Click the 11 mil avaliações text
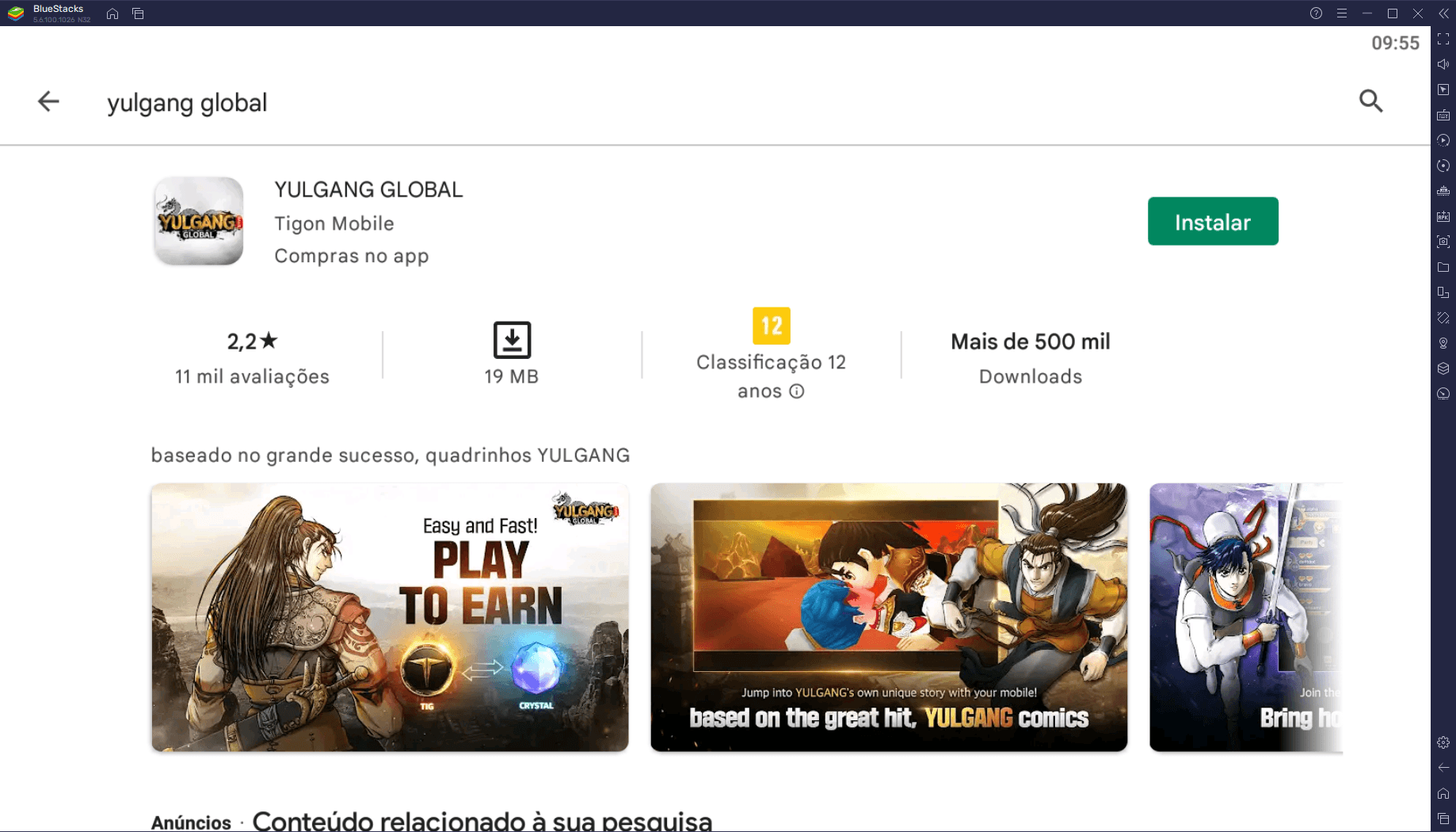The height and width of the screenshot is (832, 1456). pyautogui.click(x=252, y=376)
